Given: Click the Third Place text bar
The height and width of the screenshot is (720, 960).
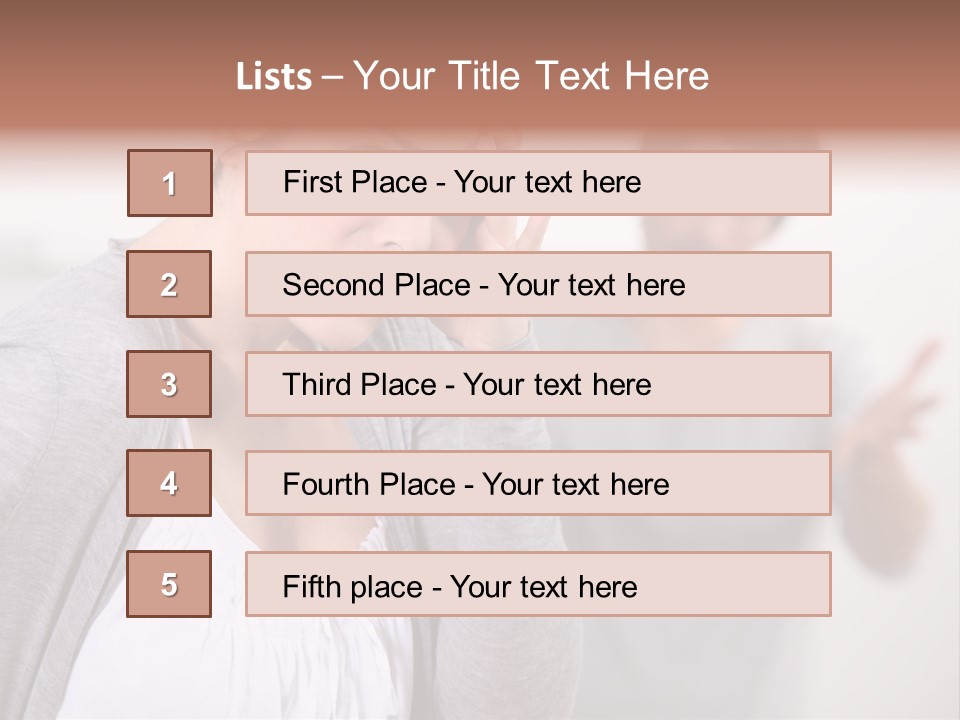Looking at the screenshot, I should pos(538,384).
